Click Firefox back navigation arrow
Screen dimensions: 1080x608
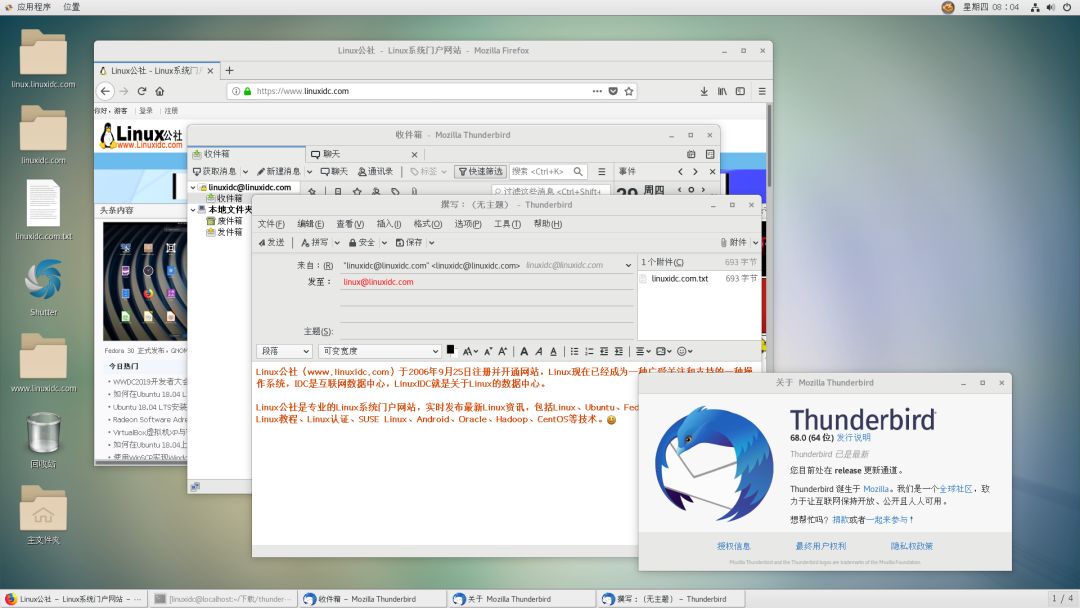tap(105, 91)
